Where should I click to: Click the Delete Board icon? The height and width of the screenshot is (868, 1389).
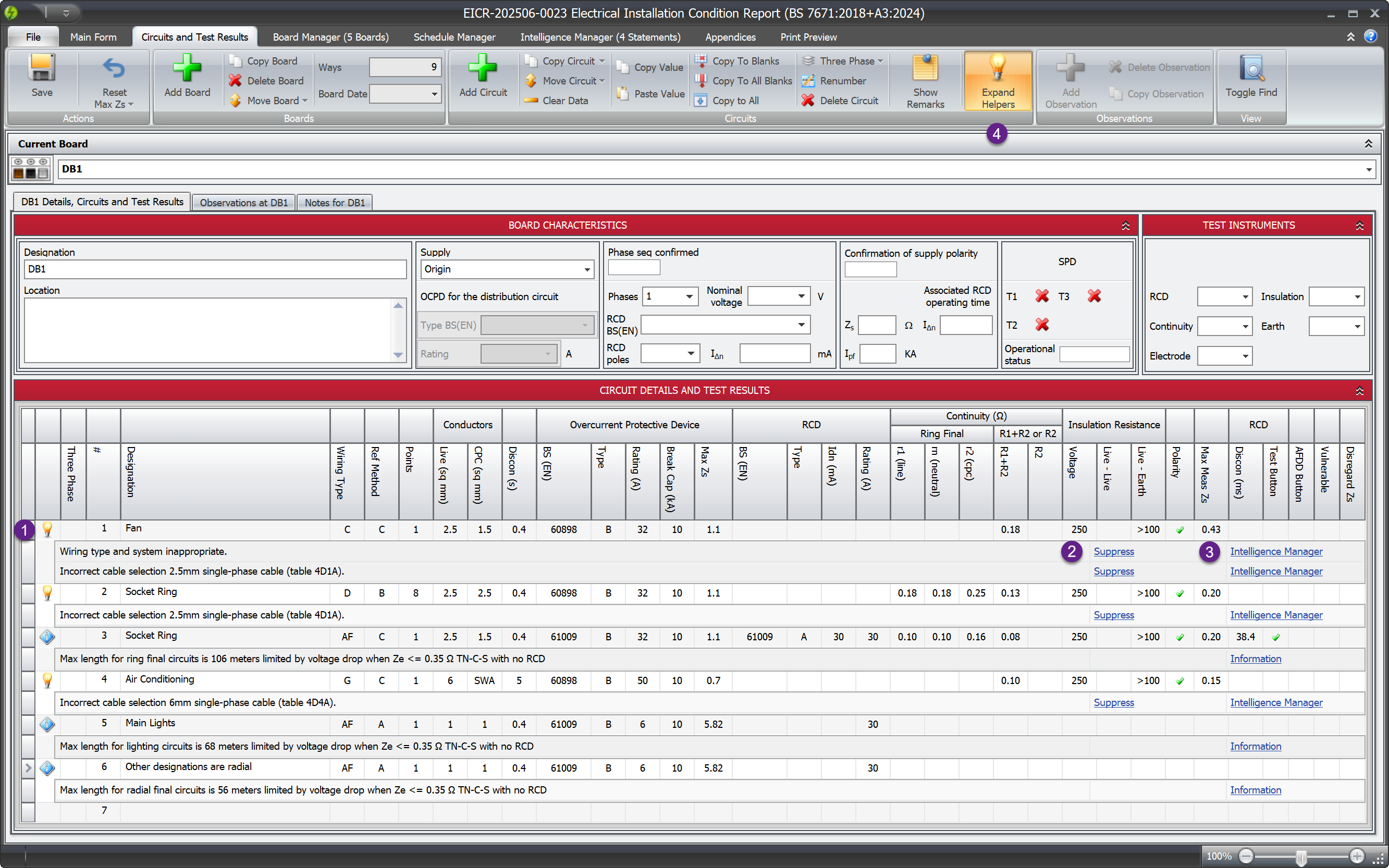236,80
